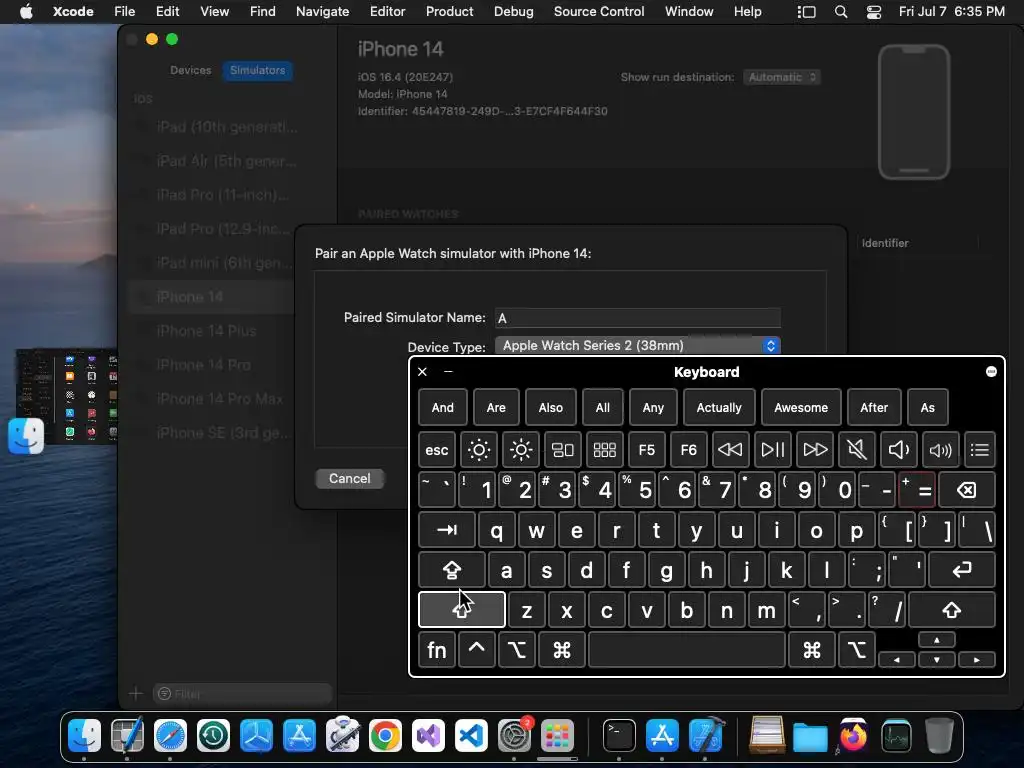Open Control Center in the menu bar
The height and width of the screenshot is (768, 1024).
pyautogui.click(x=873, y=12)
